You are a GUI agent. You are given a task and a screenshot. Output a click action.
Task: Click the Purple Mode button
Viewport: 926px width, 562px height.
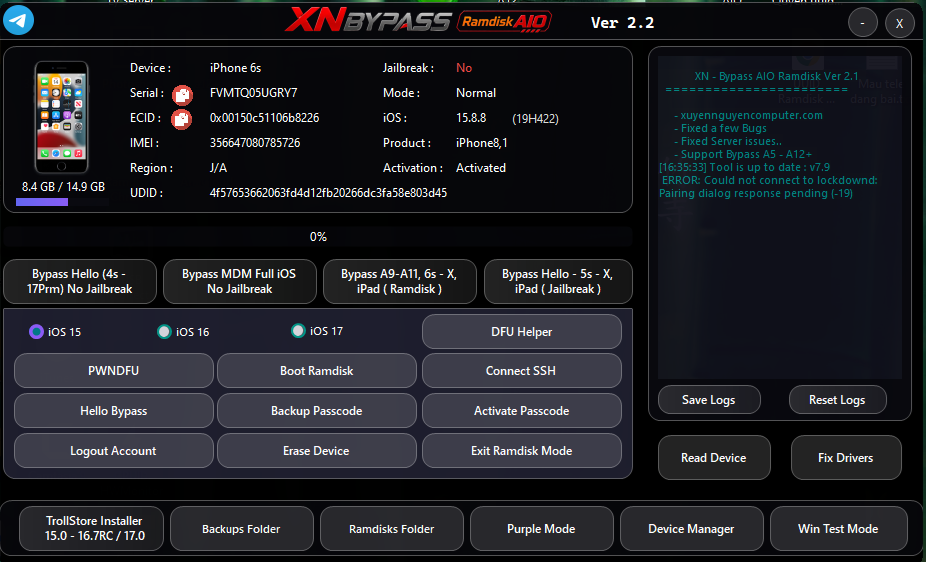(542, 528)
